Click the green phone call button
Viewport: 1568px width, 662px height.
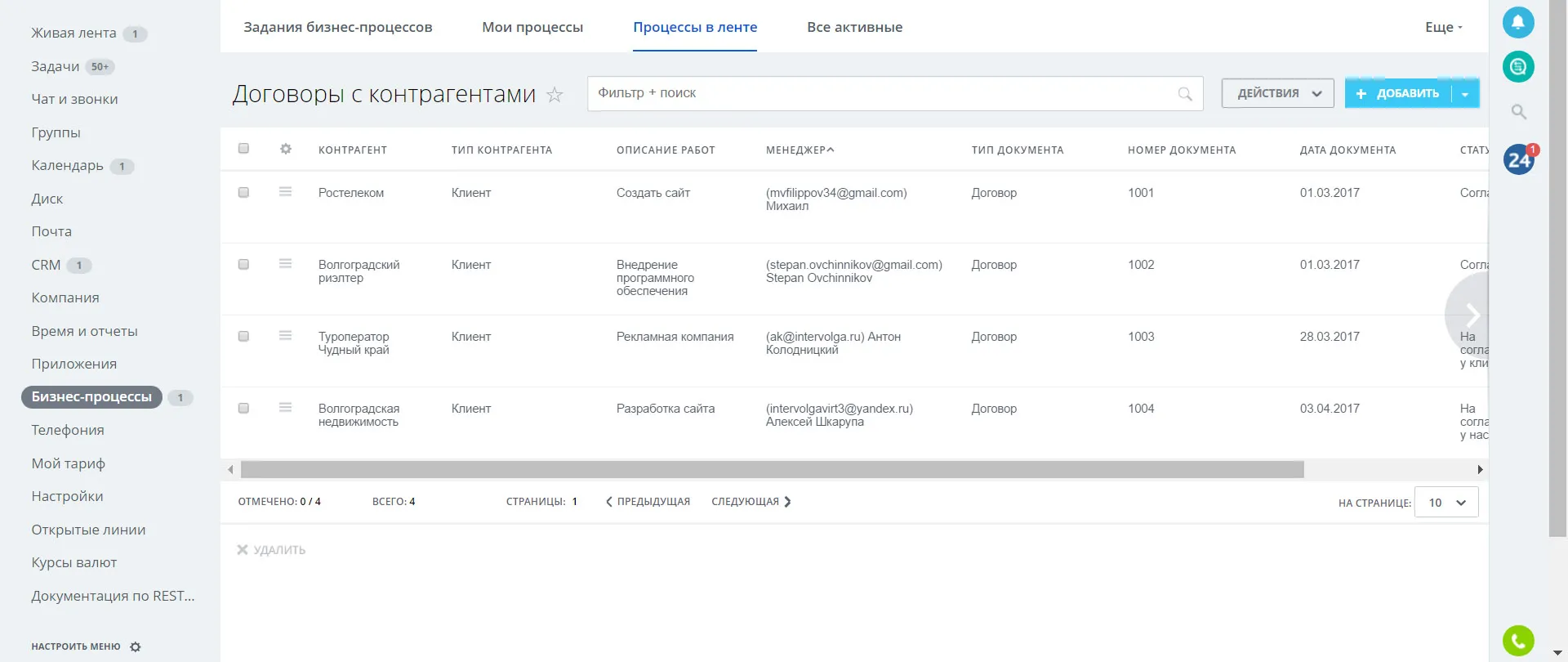pyautogui.click(x=1518, y=641)
